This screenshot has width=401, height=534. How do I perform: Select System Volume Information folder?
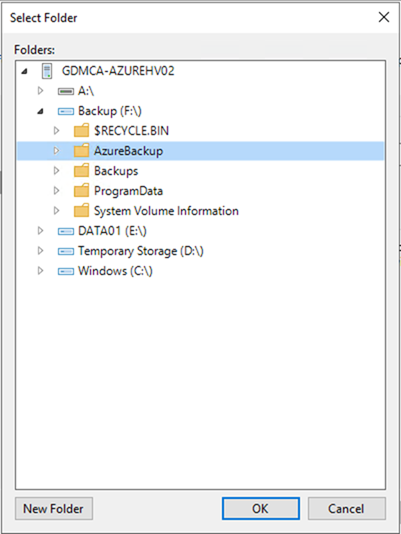[x=166, y=211]
